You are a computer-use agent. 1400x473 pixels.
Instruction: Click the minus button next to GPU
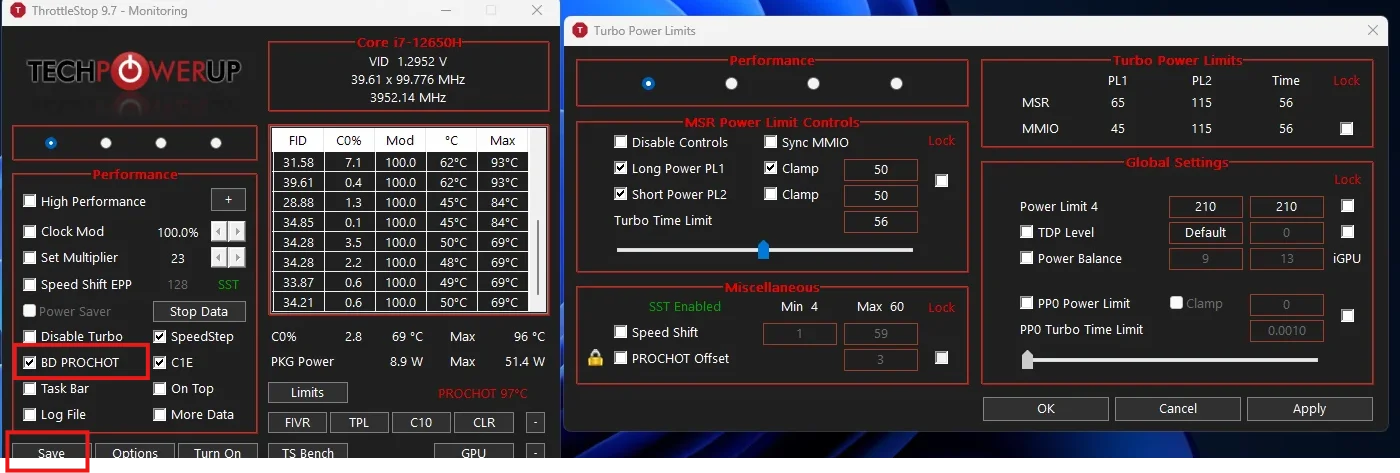(x=536, y=453)
